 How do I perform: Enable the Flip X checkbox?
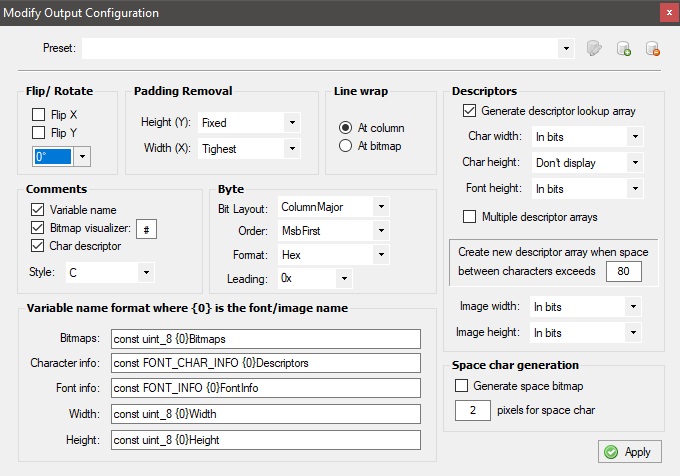pos(39,114)
